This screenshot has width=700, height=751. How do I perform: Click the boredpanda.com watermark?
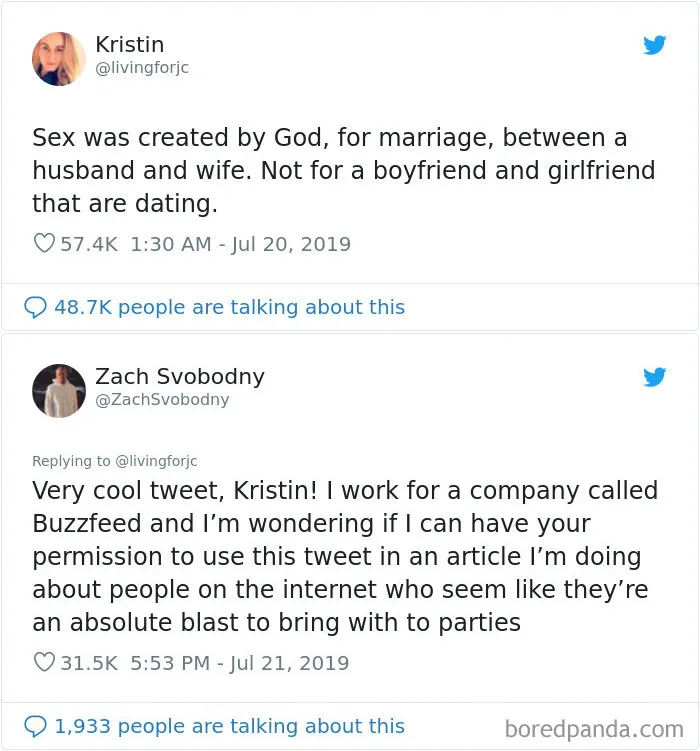(x=594, y=729)
